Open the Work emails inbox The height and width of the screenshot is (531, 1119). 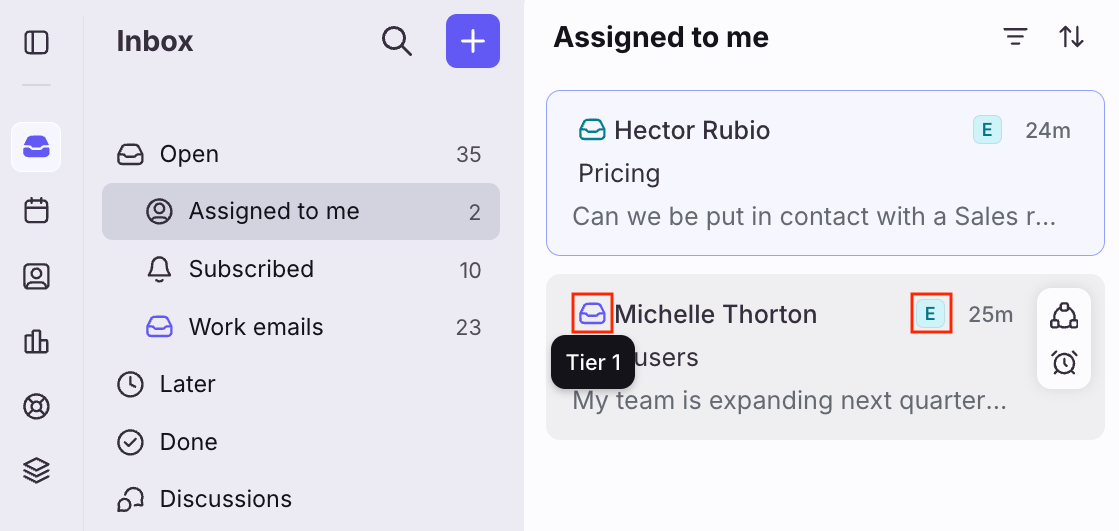pos(256,327)
